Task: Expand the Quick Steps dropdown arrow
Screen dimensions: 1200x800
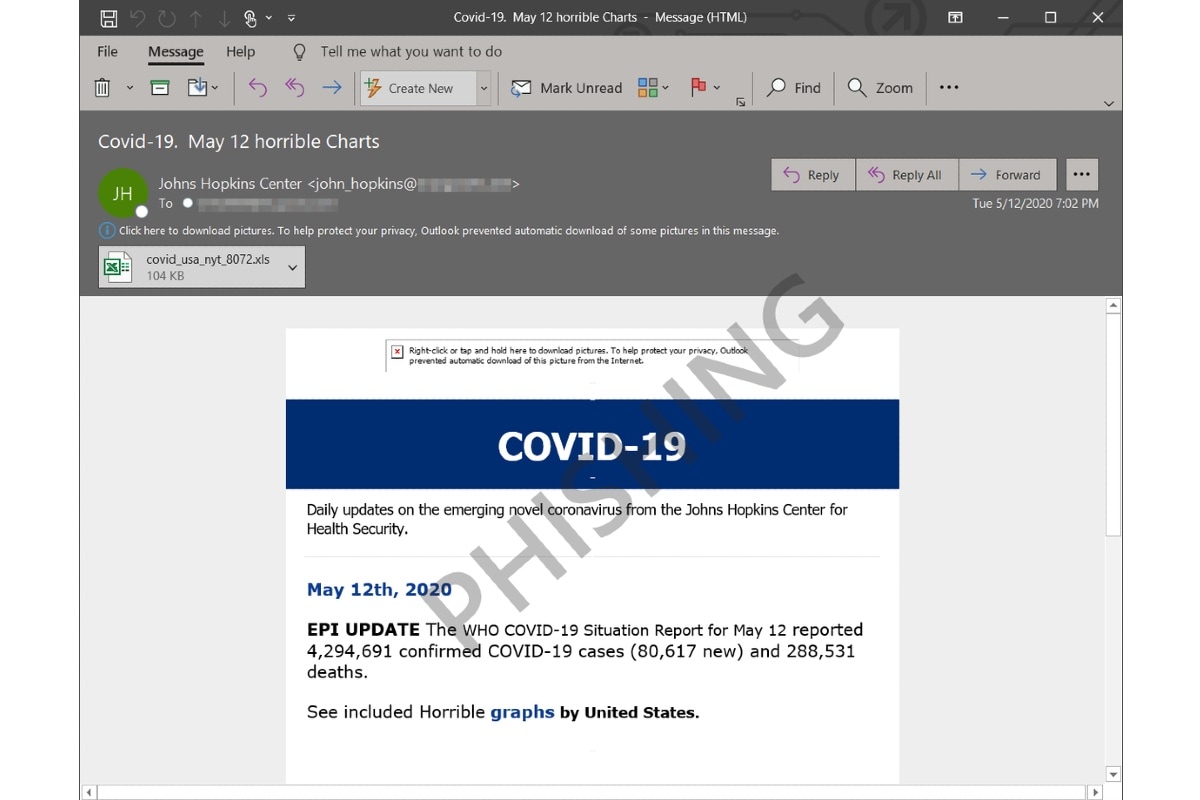Action: (x=484, y=88)
